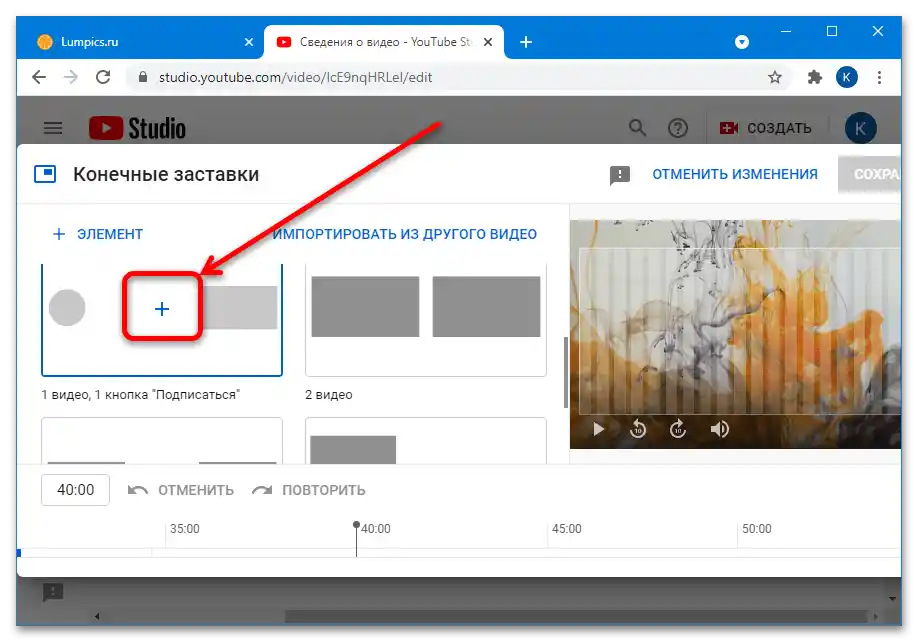Open the YouTube Studio hamburger menu
The image size is (918, 642).
pos(53,128)
